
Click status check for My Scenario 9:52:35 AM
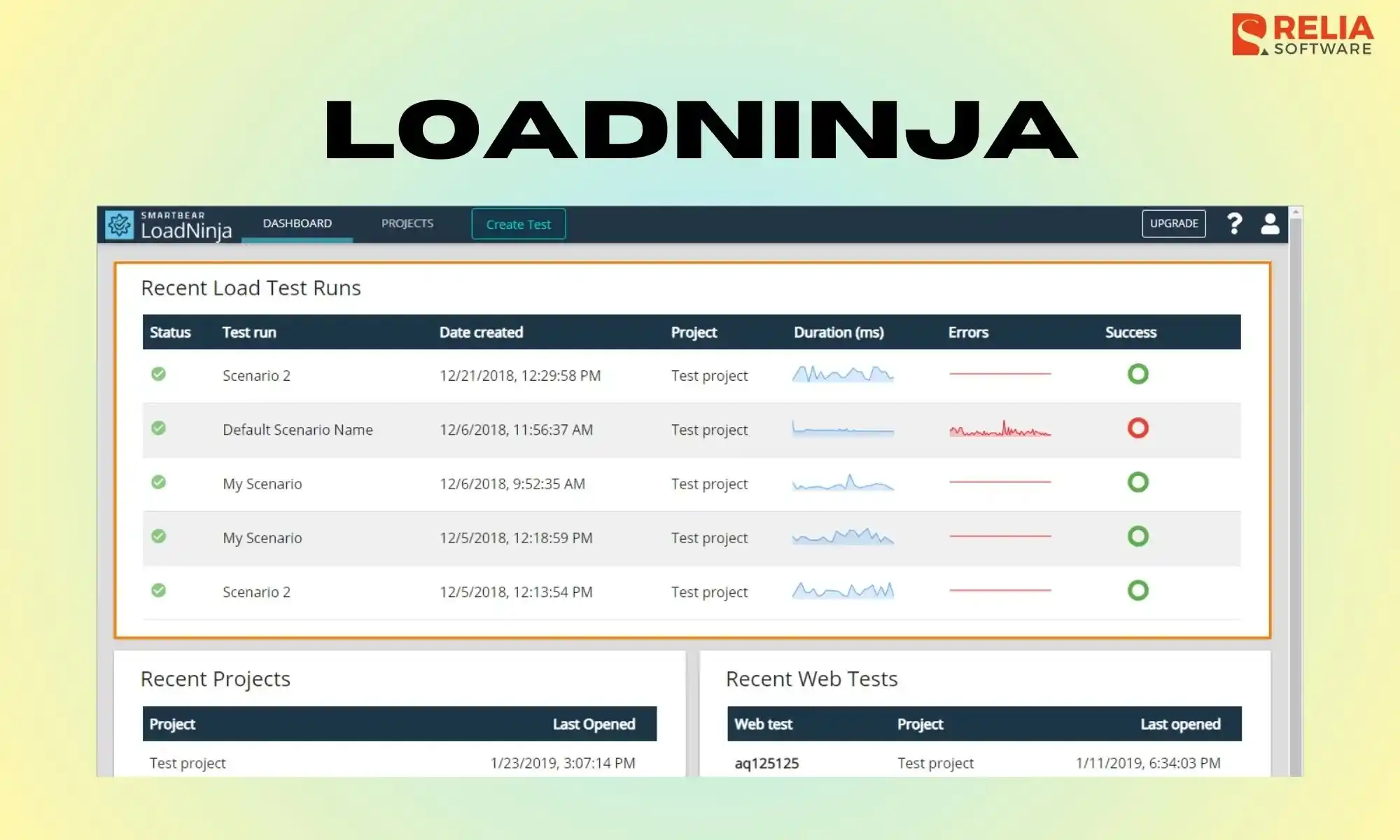(159, 482)
